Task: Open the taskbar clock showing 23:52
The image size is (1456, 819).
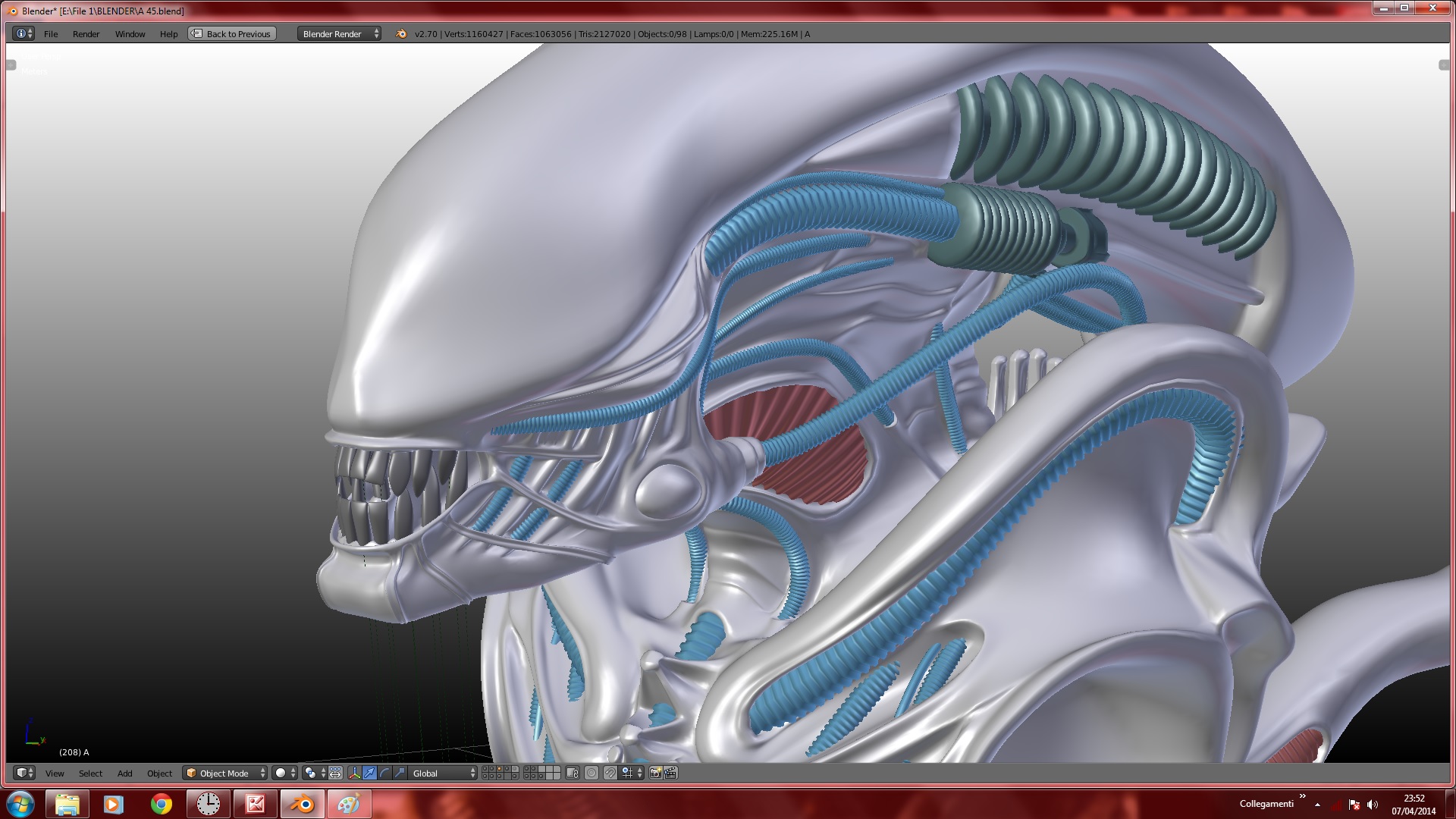Action: 1414,804
